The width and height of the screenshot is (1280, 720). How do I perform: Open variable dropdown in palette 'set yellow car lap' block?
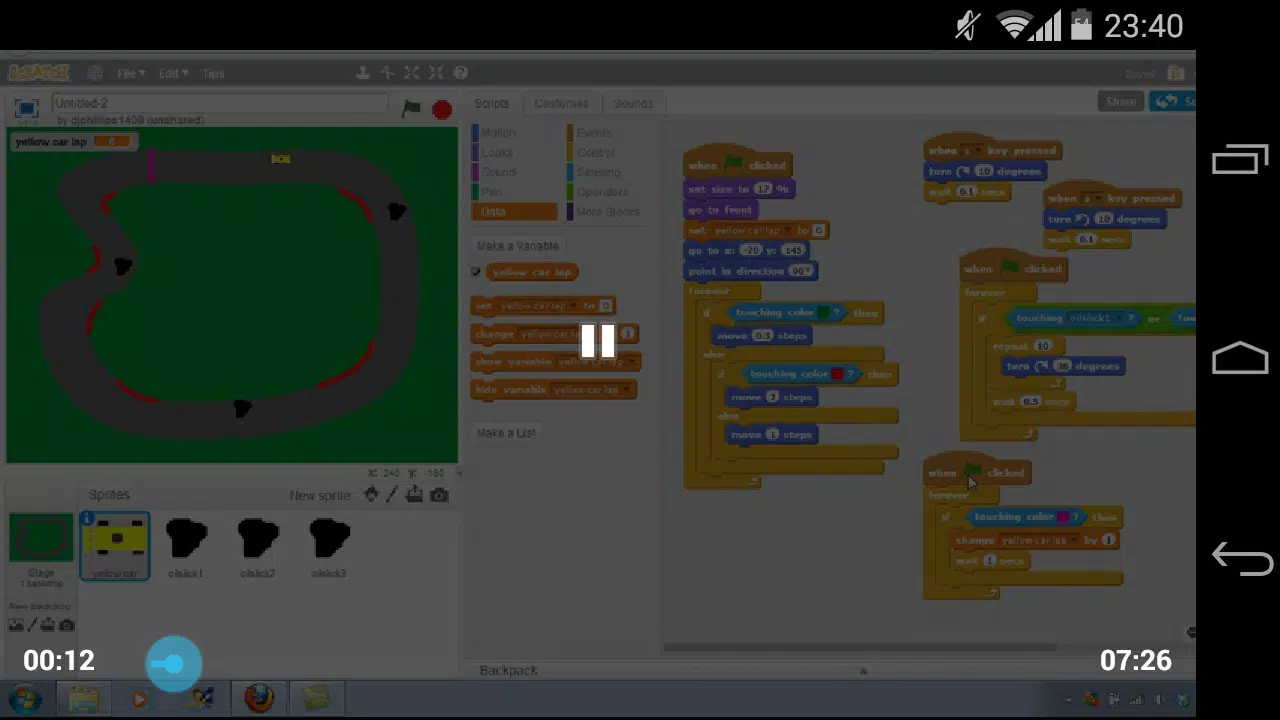[x=573, y=306]
